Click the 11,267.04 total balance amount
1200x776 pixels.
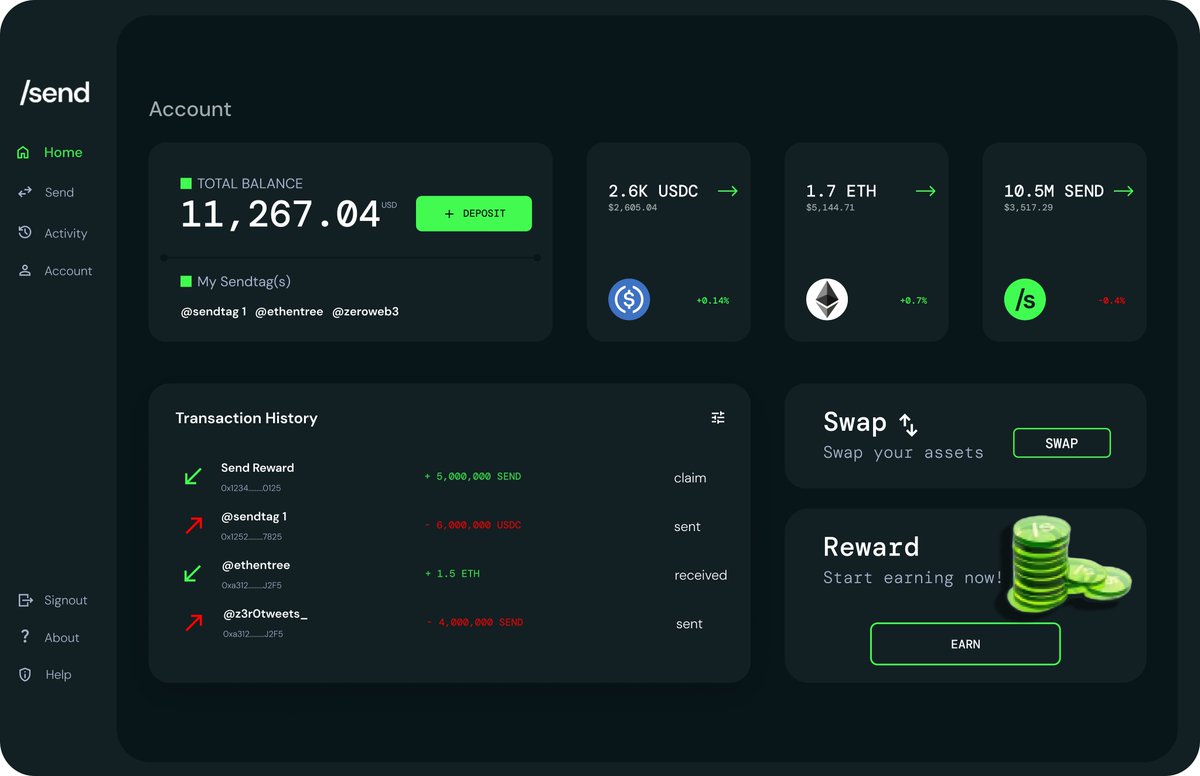pos(280,214)
